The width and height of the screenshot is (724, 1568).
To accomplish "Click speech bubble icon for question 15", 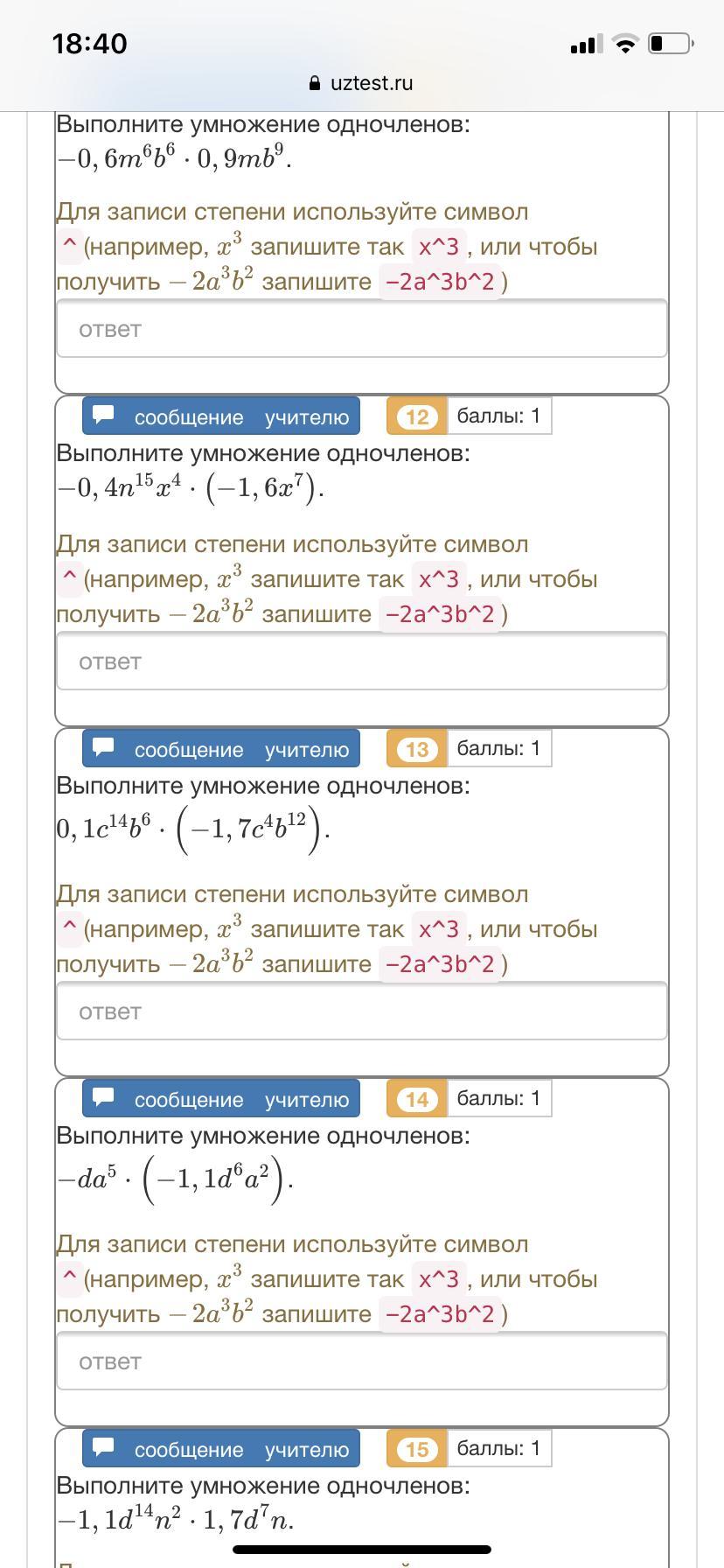I will click(104, 1446).
